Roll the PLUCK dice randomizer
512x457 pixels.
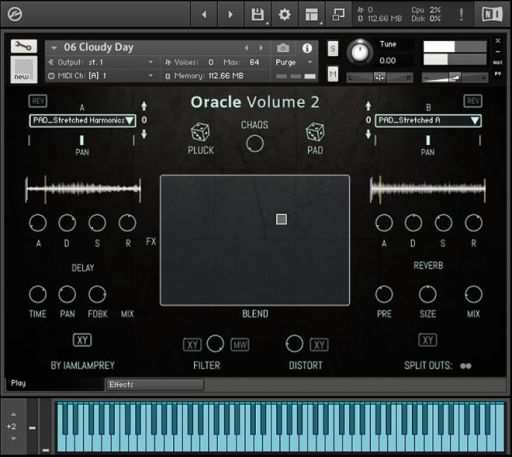tap(200, 131)
